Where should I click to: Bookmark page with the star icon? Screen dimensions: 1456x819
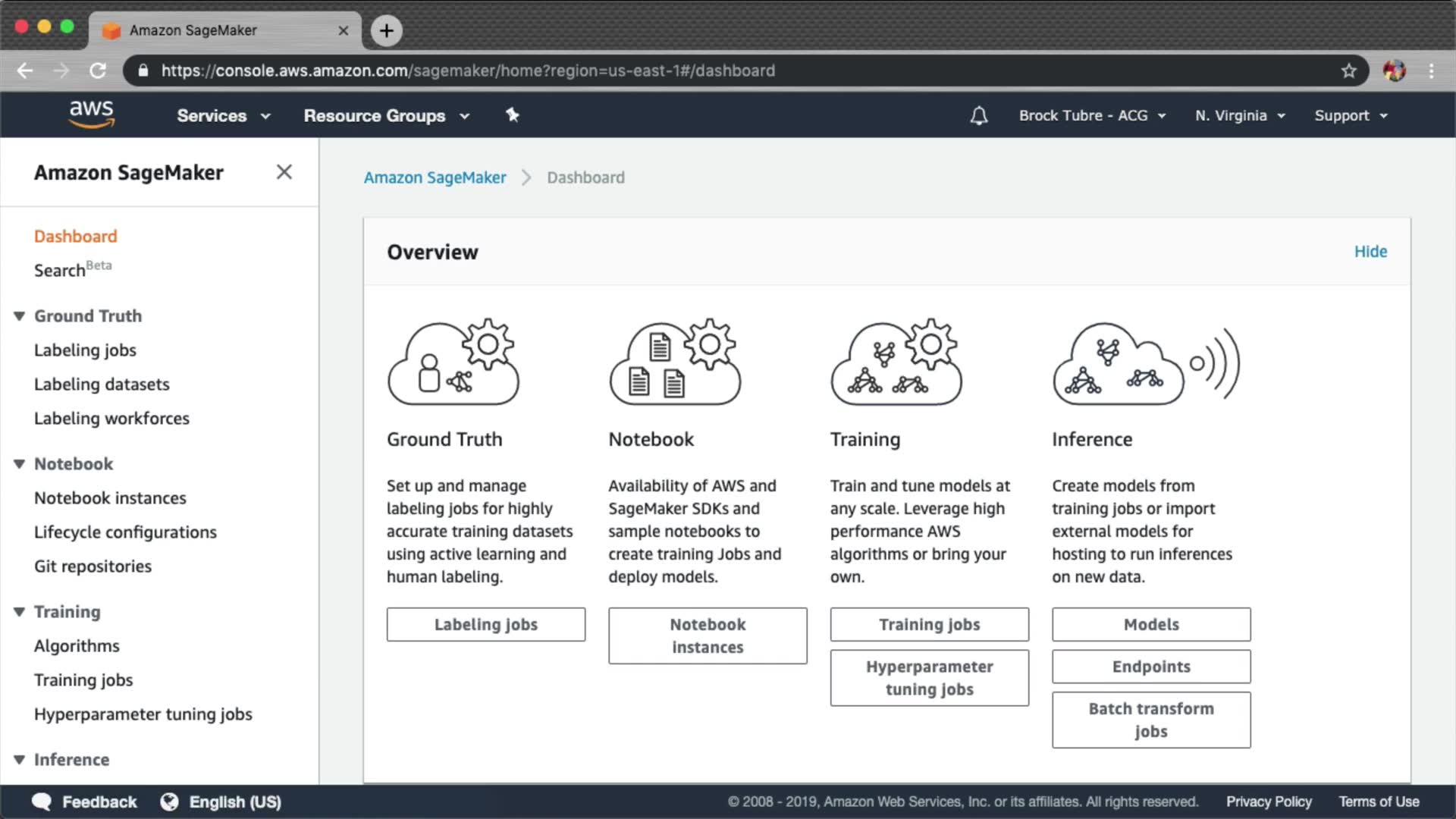pyautogui.click(x=1348, y=71)
